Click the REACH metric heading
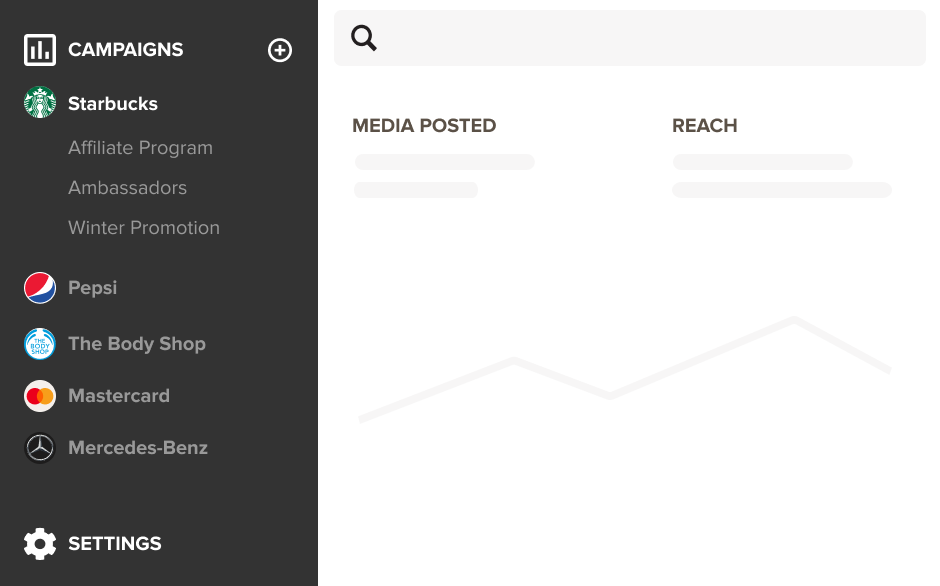The width and height of the screenshot is (940, 586). pyautogui.click(x=704, y=126)
